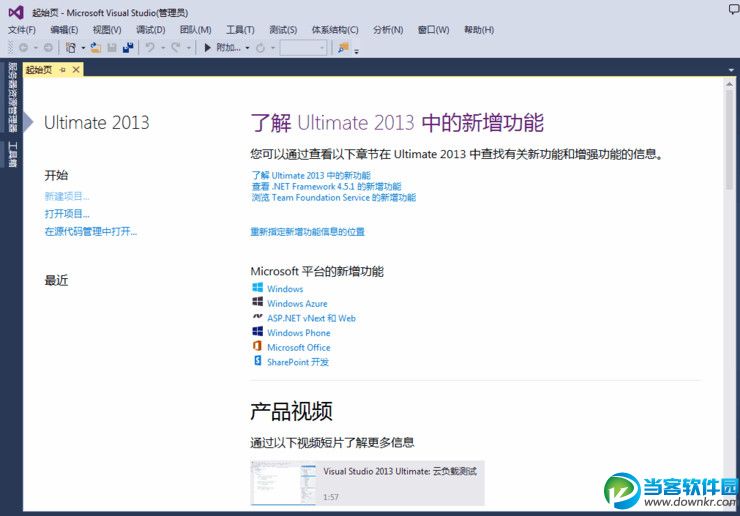Open 了解 Ultimate 2013 中的新功能 link
The width and height of the screenshot is (740, 516).
[311, 176]
